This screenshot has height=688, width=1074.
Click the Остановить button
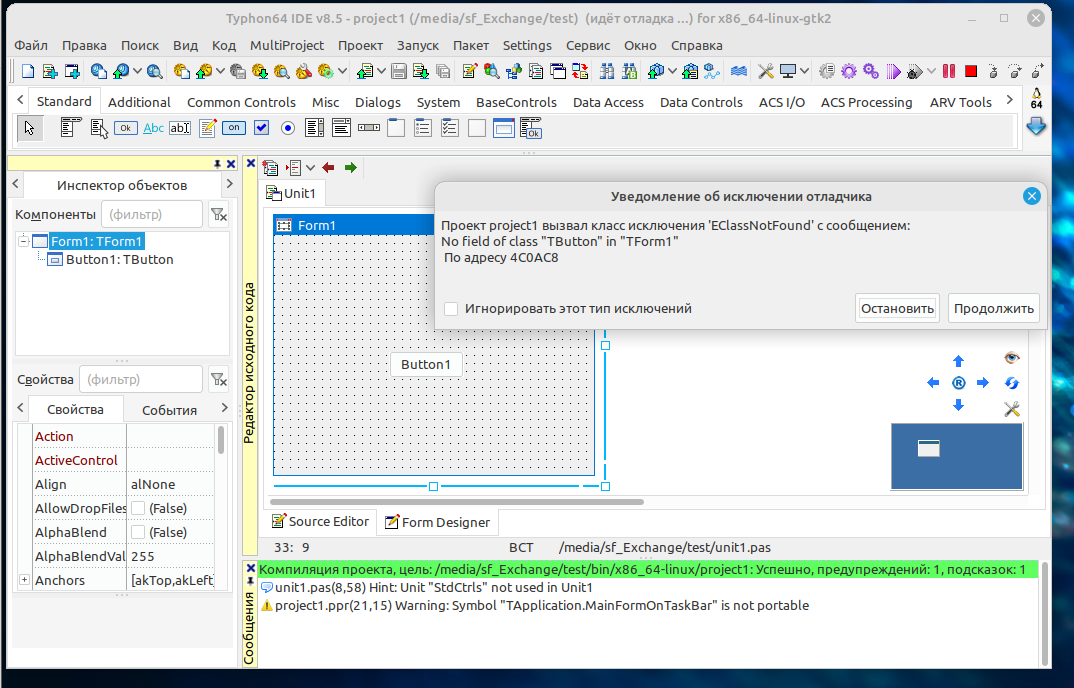[x=897, y=308]
